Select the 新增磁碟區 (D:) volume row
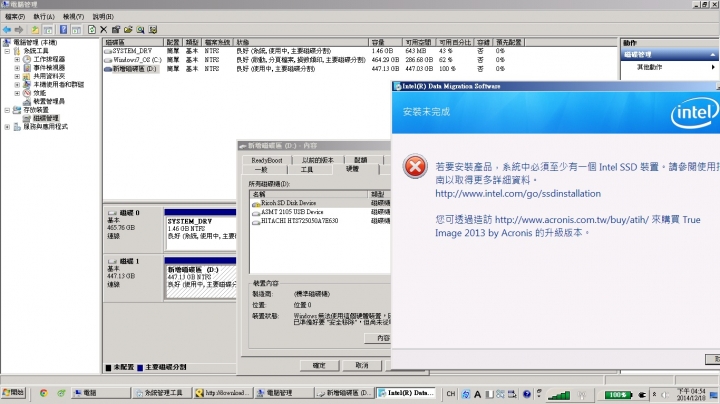 click(315, 69)
